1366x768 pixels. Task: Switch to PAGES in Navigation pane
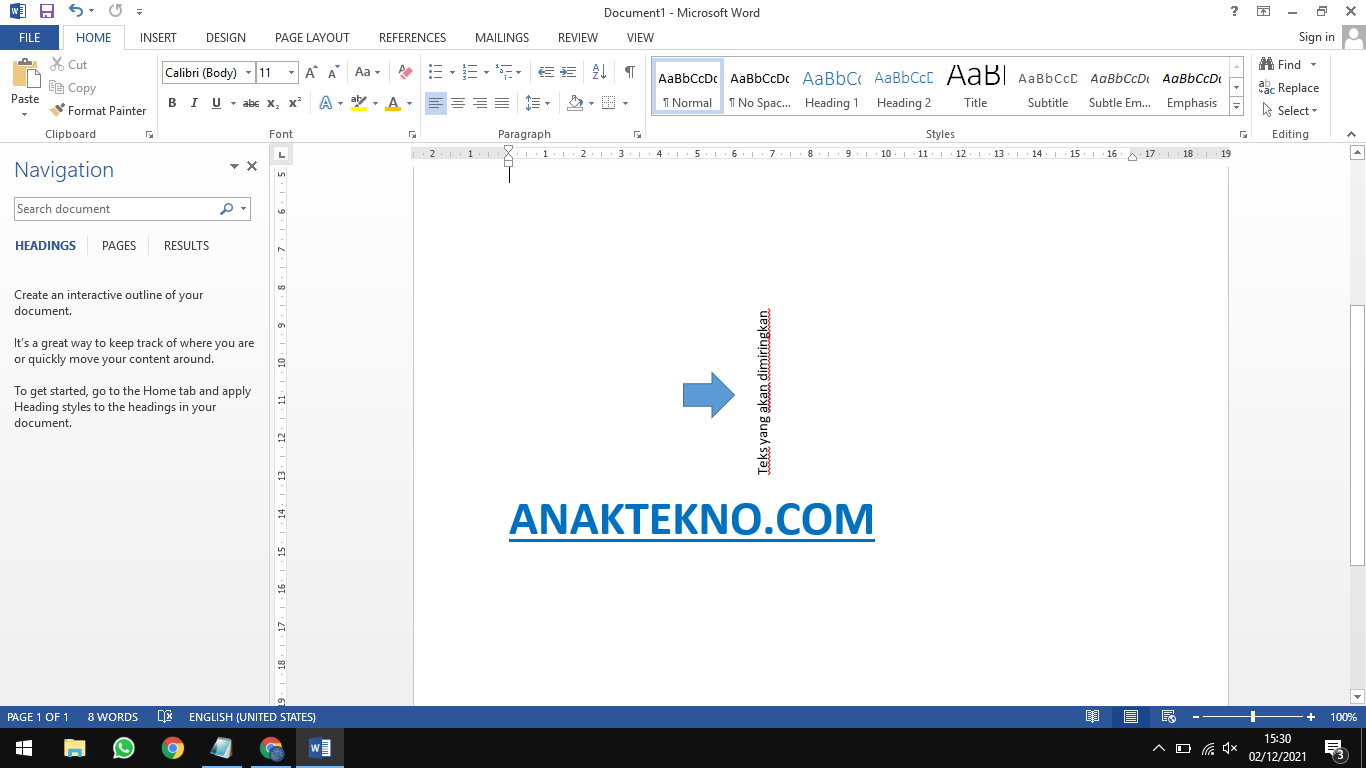119,246
